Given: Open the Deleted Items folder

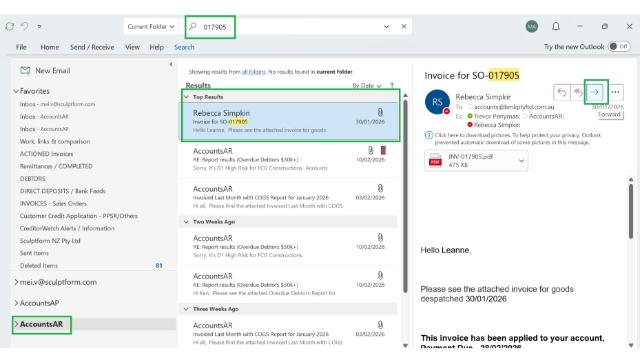Looking at the screenshot, I should point(39,266).
